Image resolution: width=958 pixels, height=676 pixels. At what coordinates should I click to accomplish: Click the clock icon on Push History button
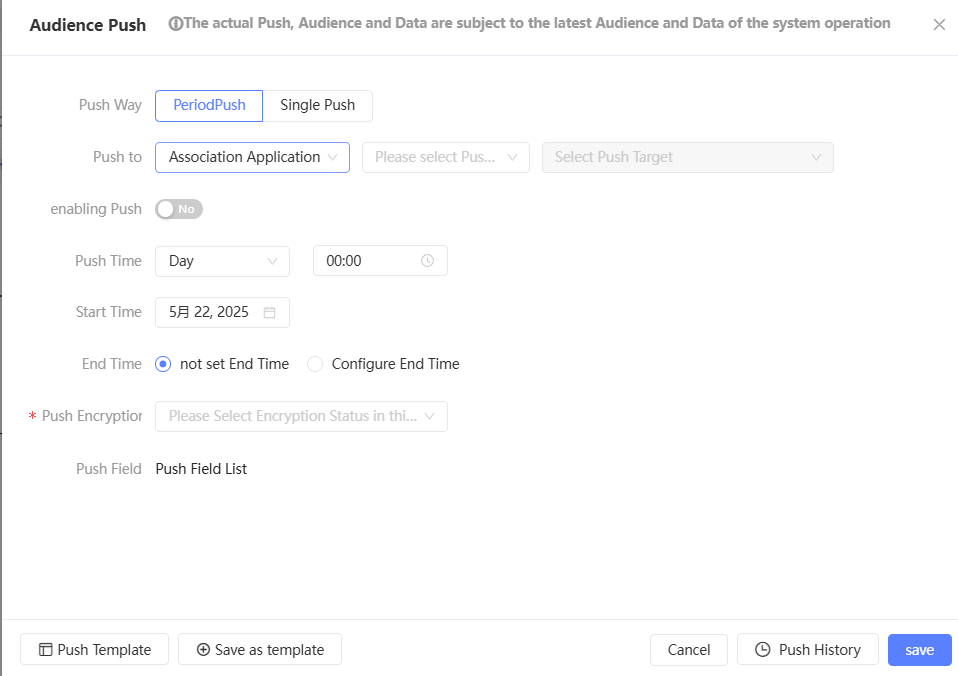pyautogui.click(x=763, y=650)
